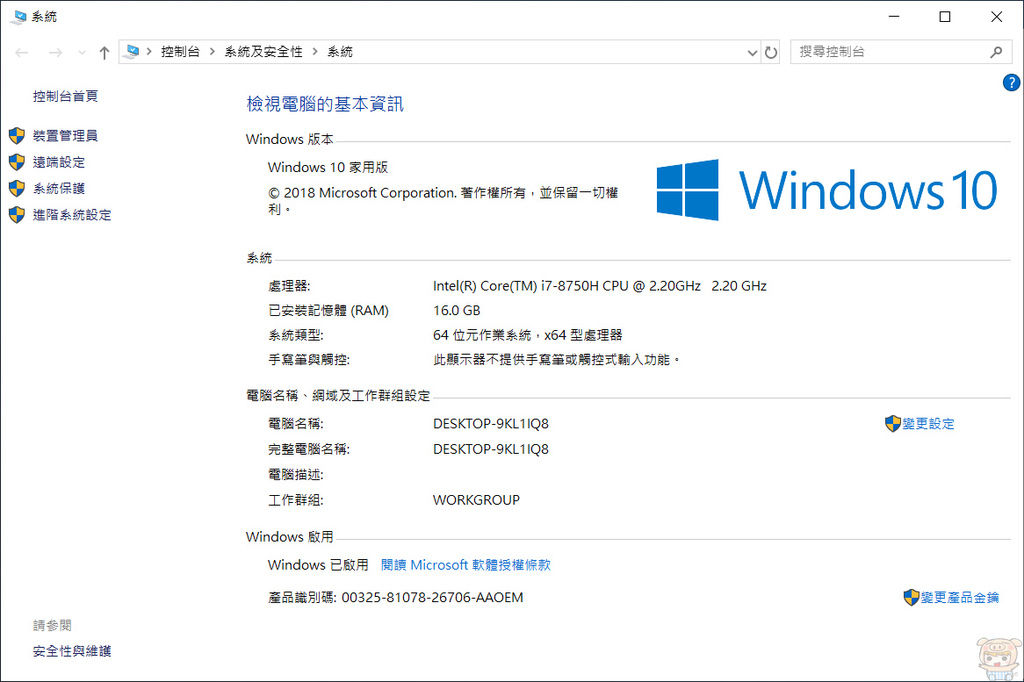Minimize the 系統 window

[x=894, y=16]
